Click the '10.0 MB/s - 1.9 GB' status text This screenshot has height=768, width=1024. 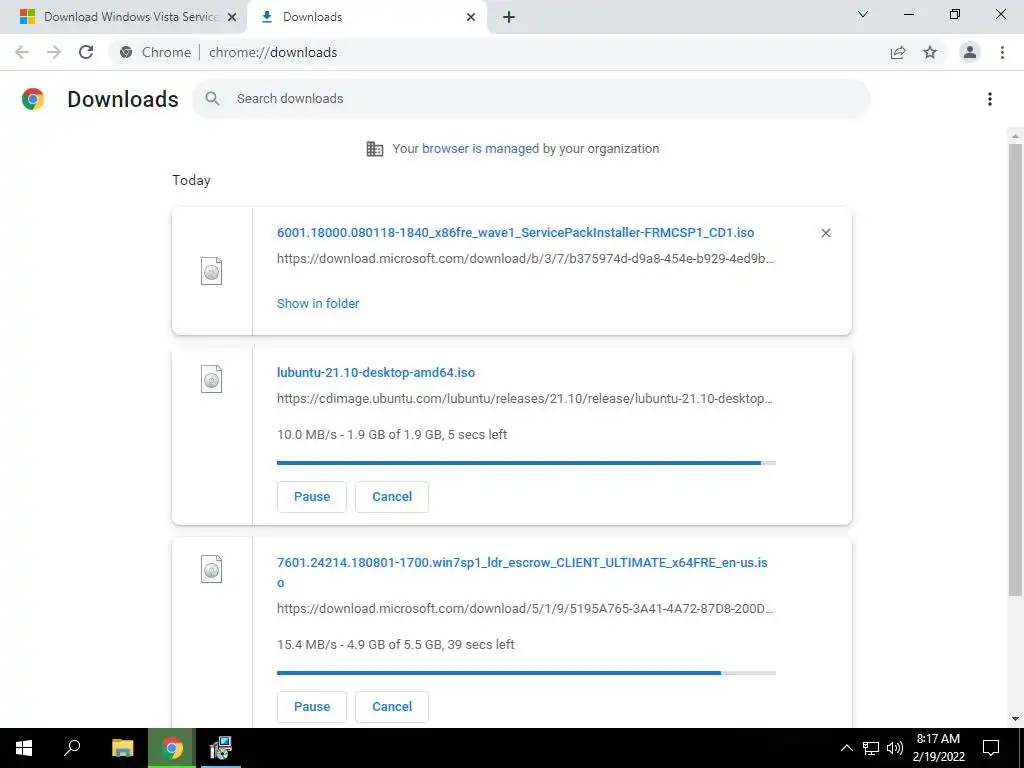tap(392, 435)
